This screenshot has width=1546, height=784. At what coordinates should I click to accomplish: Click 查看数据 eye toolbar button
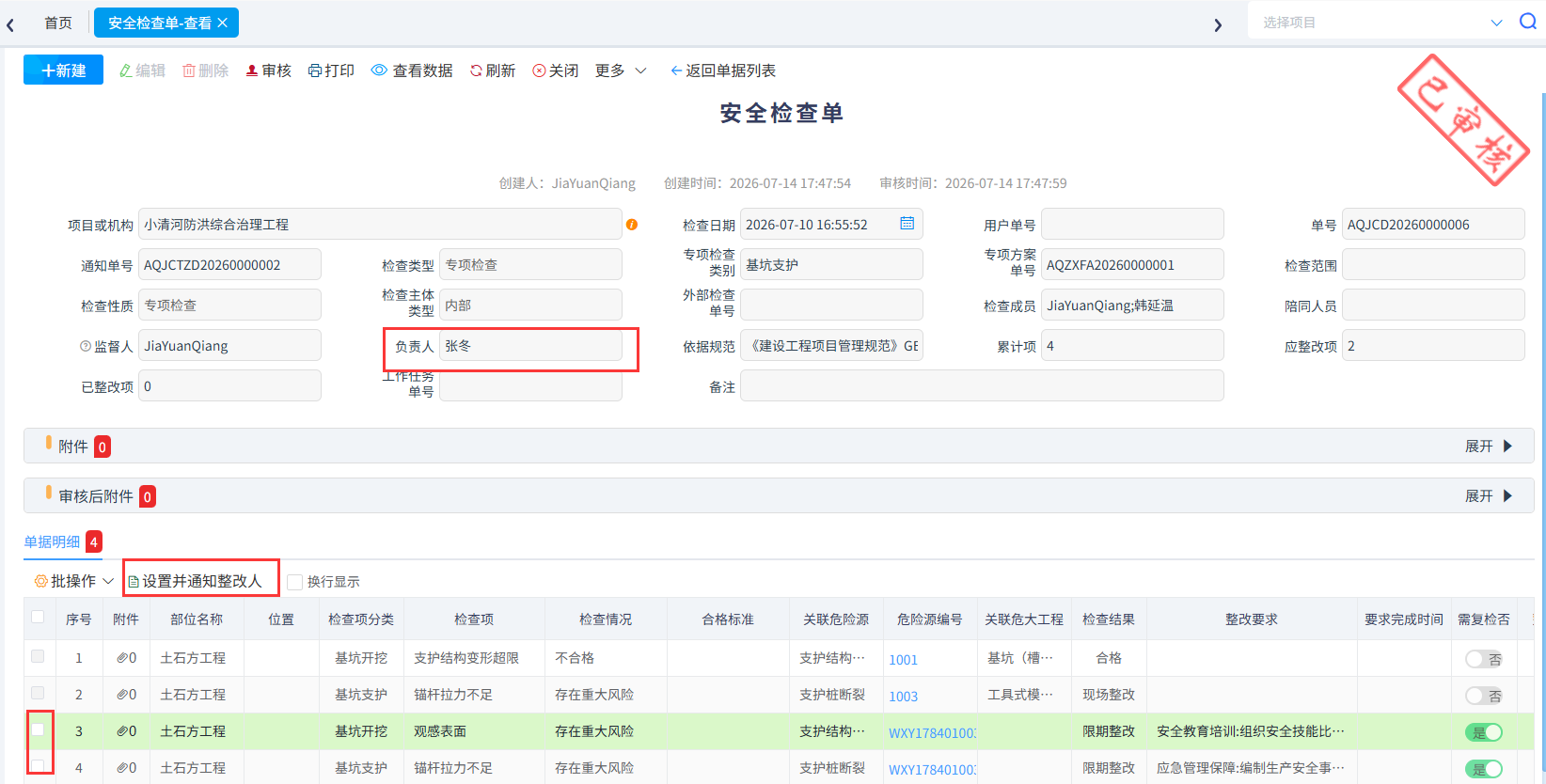point(412,71)
